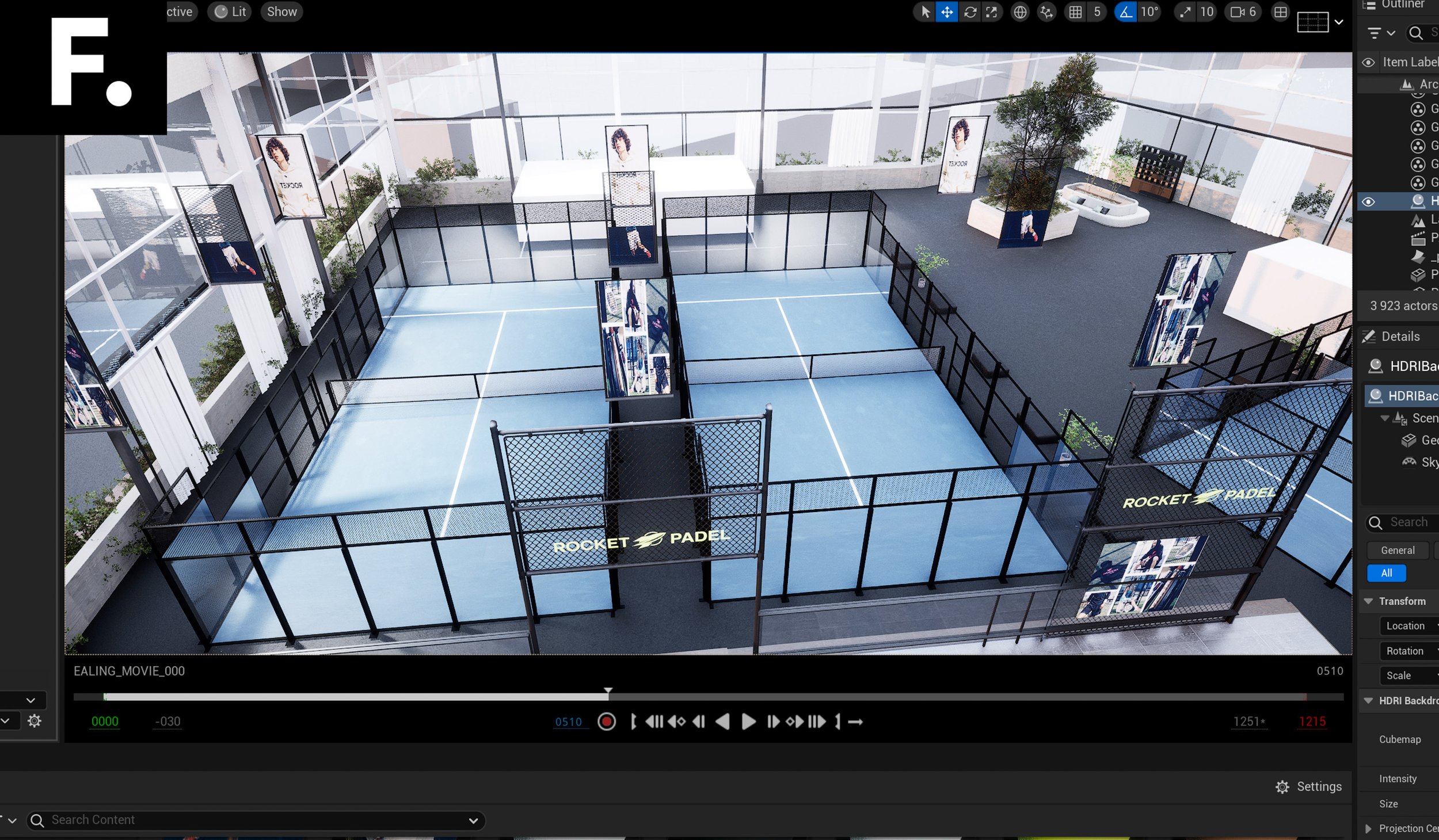1439x840 pixels.
Task: Expand Search Content dropdown chevron
Action: (473, 821)
